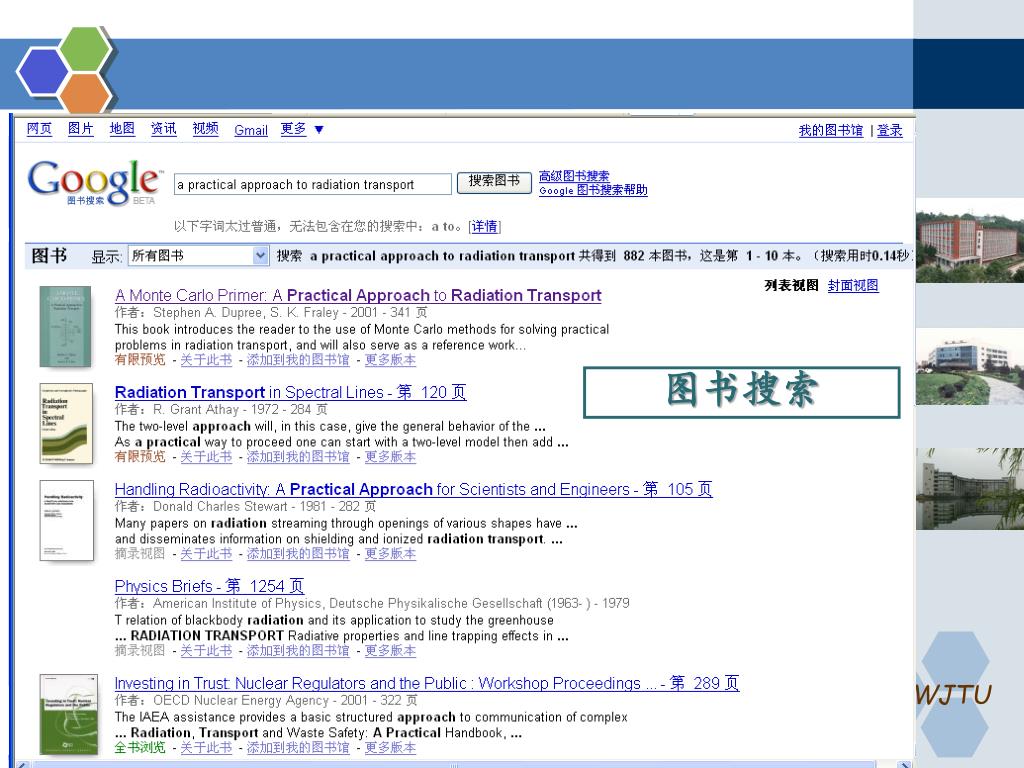Click the scrollbar right arrow button
Image resolution: width=1024 pixels, height=768 pixels.
point(904,764)
